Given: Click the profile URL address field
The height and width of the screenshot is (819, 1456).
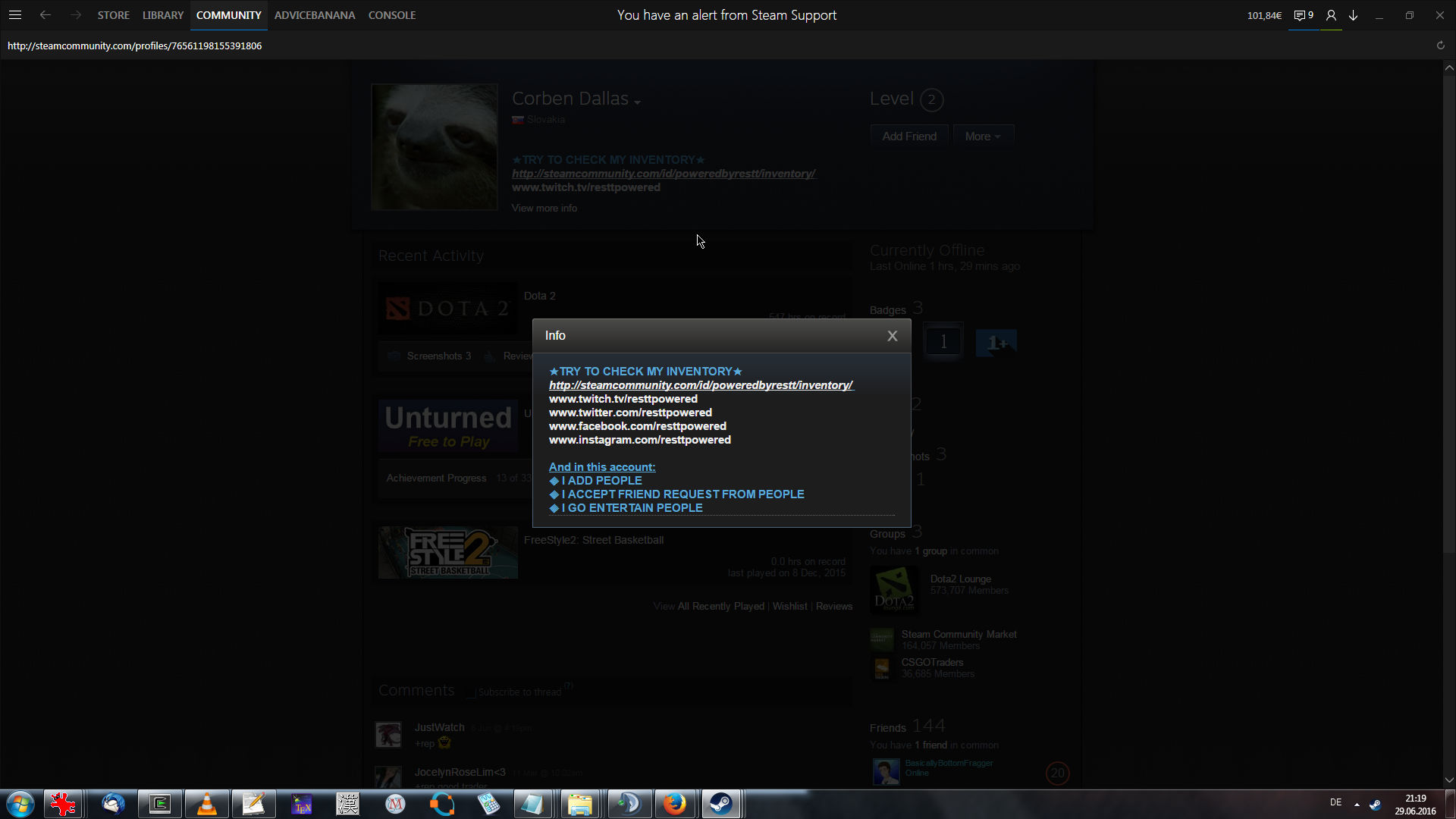Looking at the screenshot, I should tap(135, 45).
